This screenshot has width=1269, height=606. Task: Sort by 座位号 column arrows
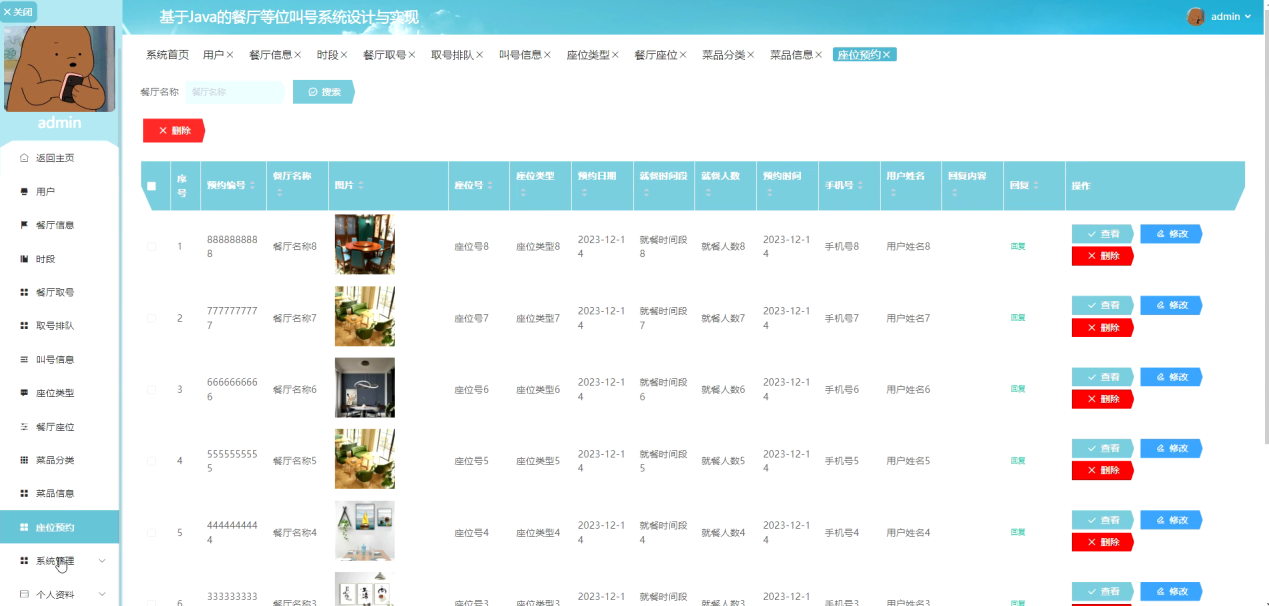[491, 186]
